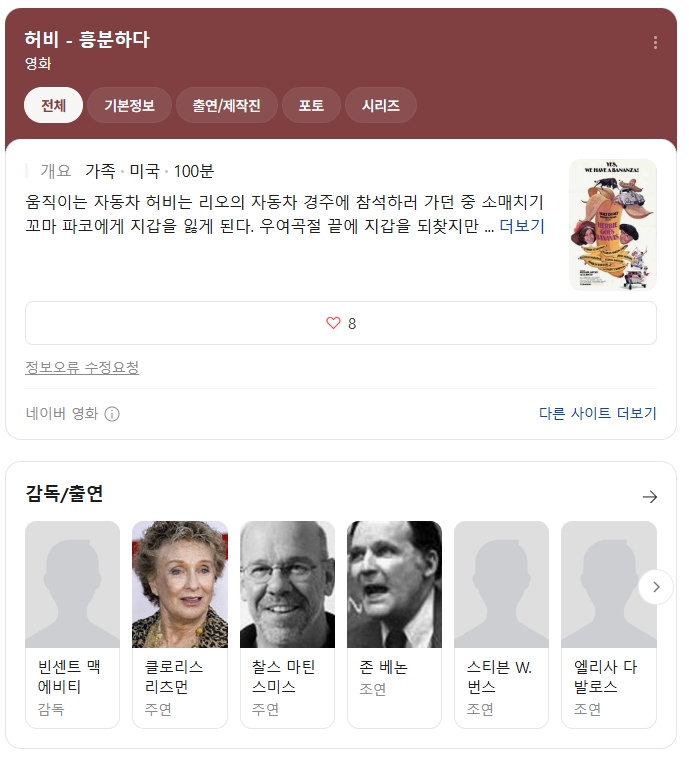Image resolution: width=689 pixels, height=773 pixels.
Task: Show next cast members with the chevron
Action: 656,587
